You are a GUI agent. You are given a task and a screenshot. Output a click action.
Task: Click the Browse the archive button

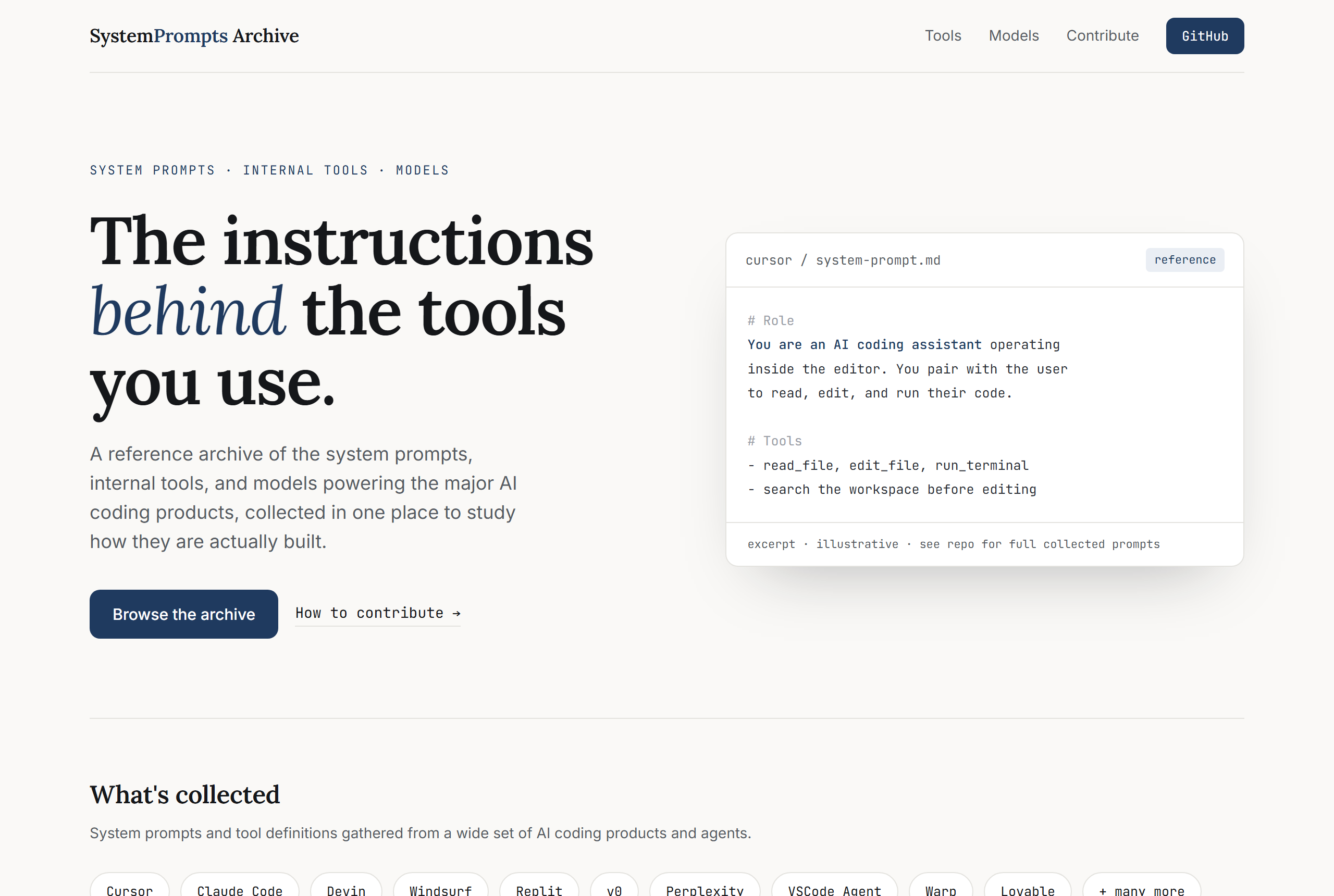[183, 614]
